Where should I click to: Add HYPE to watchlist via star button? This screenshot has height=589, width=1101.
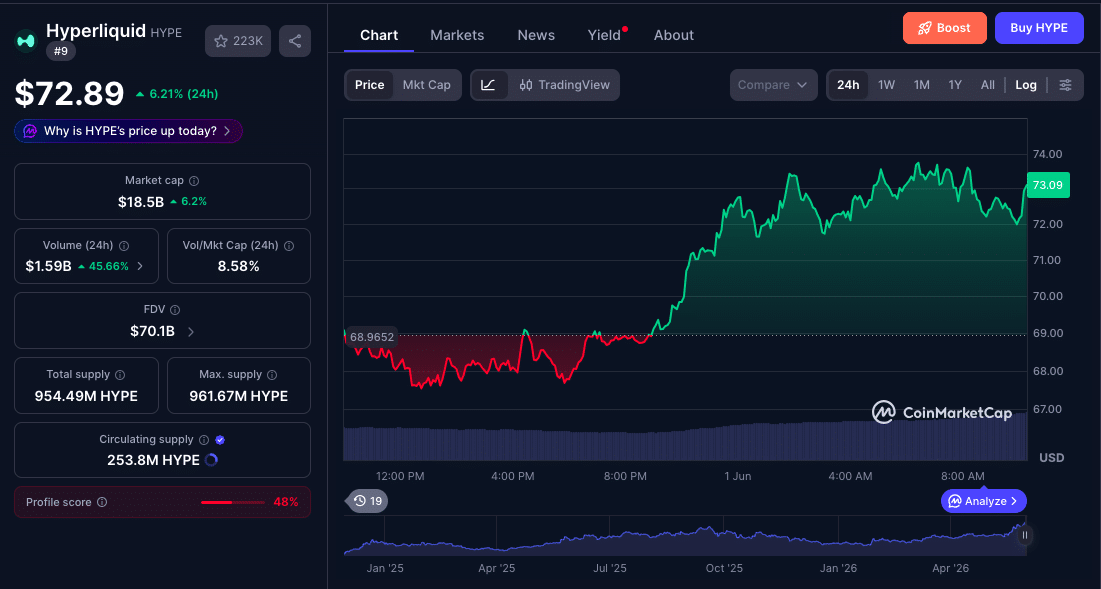238,41
